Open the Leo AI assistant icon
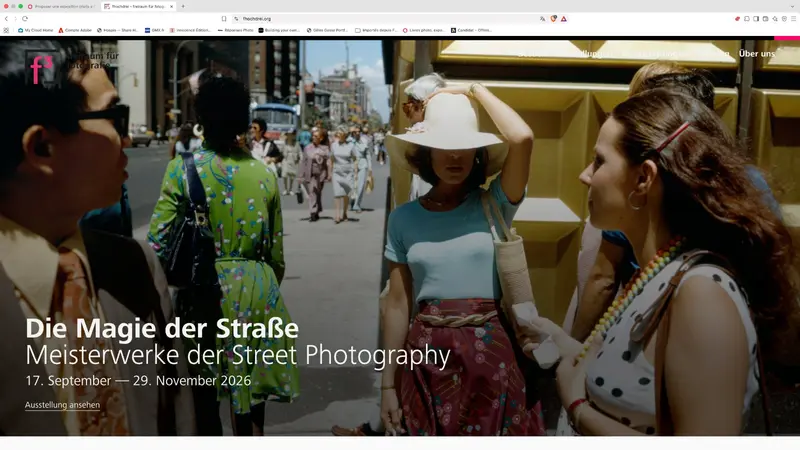Screen dimensions: 800x450 [x=775, y=19]
